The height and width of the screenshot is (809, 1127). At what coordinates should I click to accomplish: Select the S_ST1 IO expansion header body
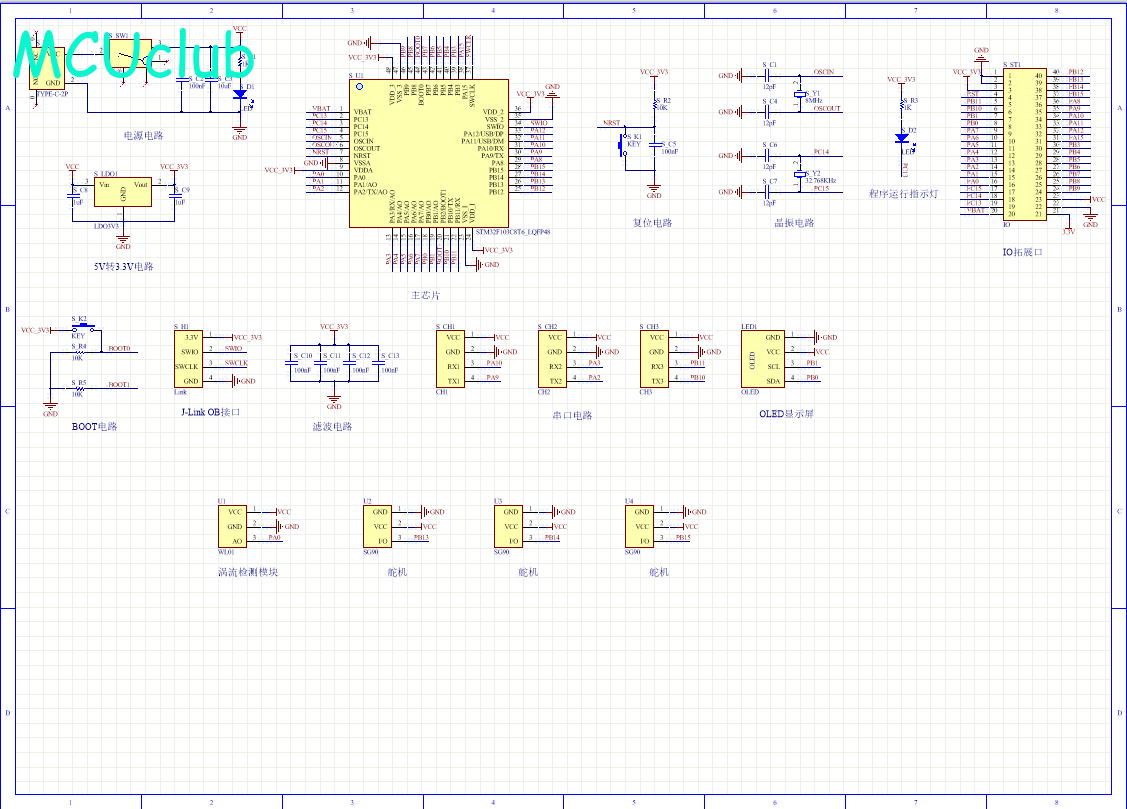1025,144
